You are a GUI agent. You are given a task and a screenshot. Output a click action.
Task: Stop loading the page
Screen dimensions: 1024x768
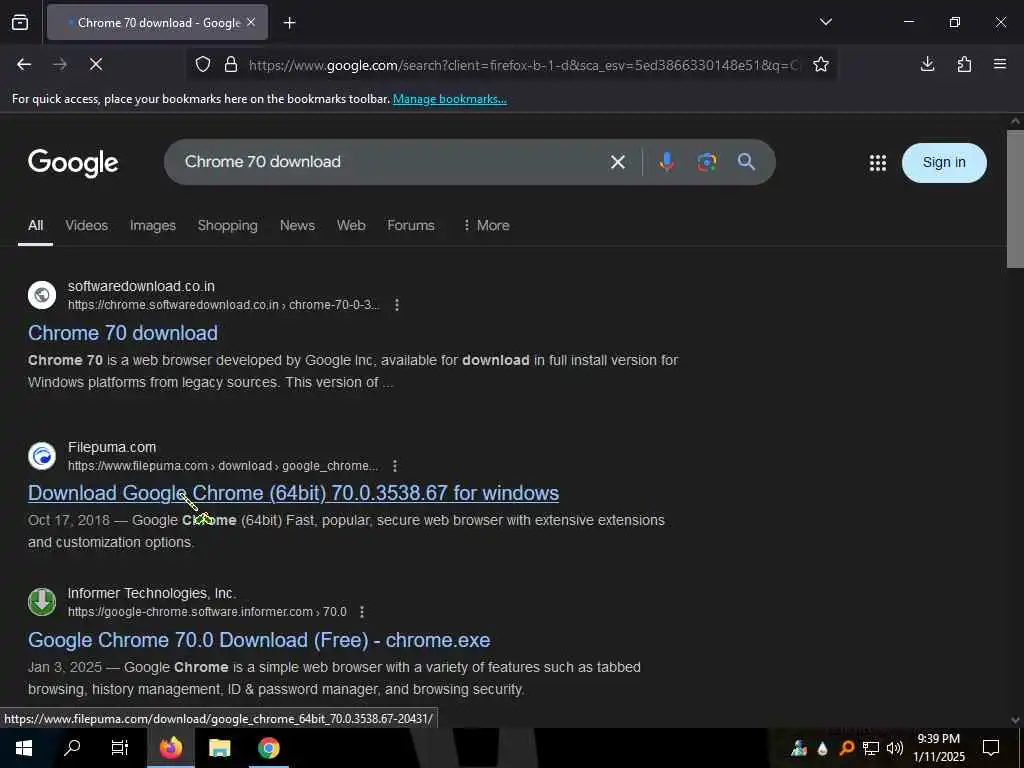(95, 64)
